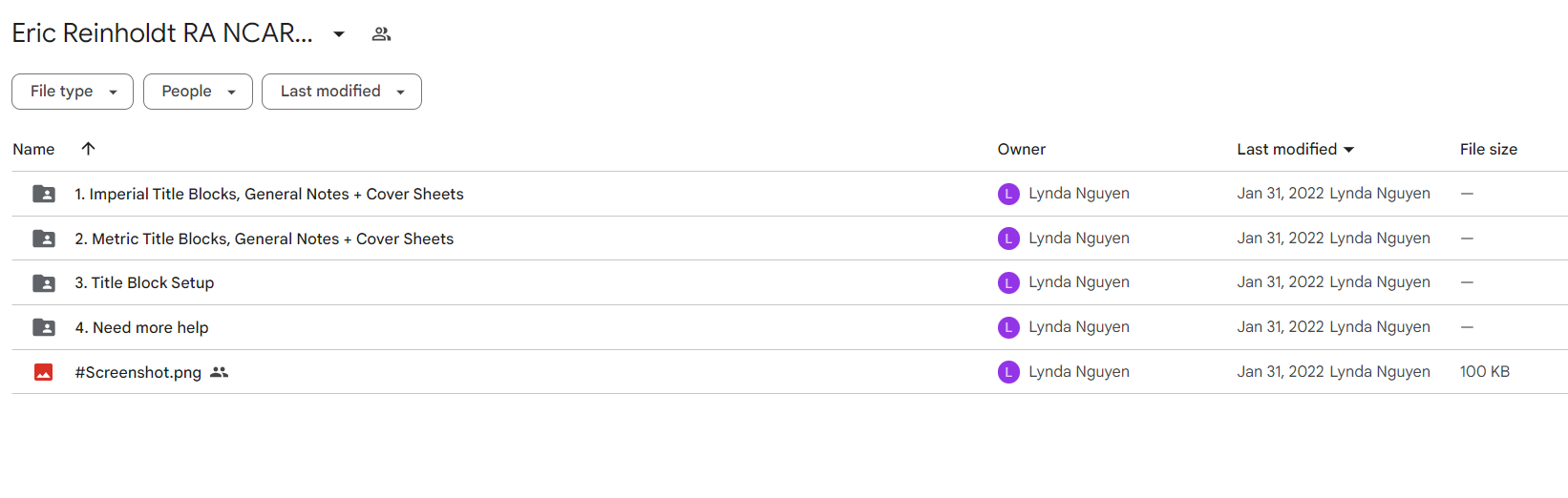
Task: Click the sort direction arrow next to Name
Action: pyautogui.click(x=88, y=148)
